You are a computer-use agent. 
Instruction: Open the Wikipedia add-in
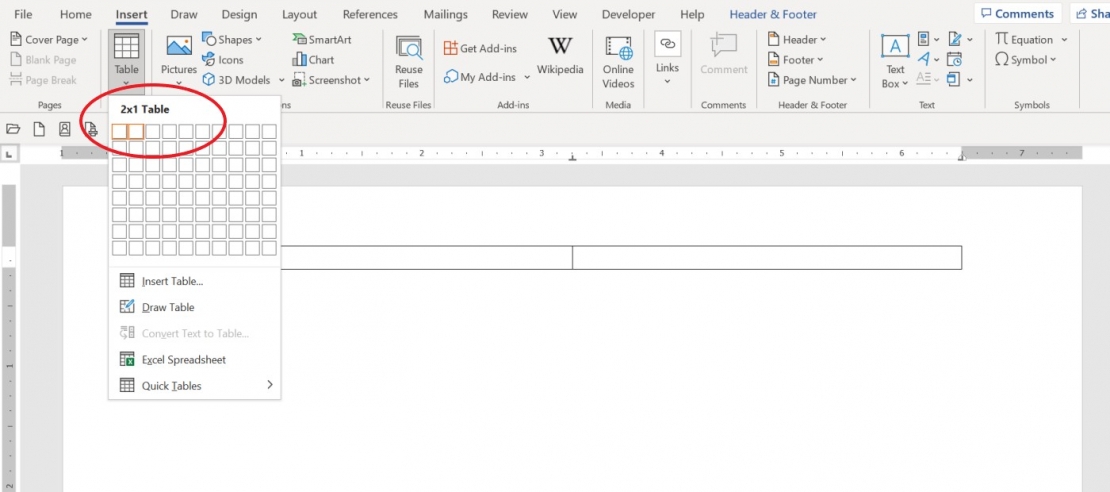point(560,55)
